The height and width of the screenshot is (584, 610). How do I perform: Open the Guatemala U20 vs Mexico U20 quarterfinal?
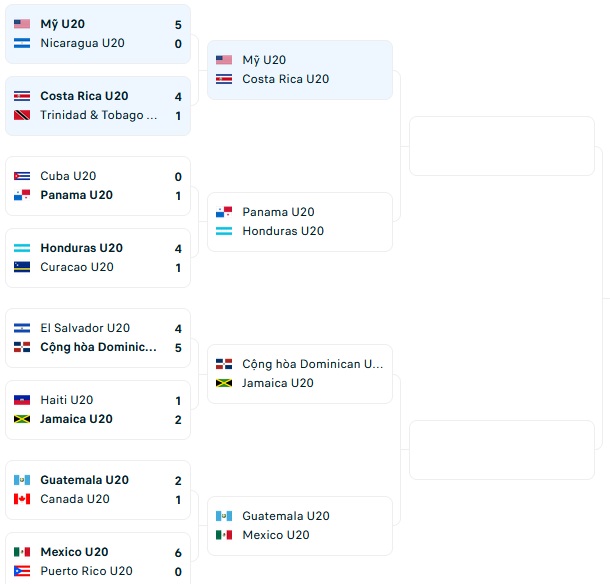tap(299, 525)
